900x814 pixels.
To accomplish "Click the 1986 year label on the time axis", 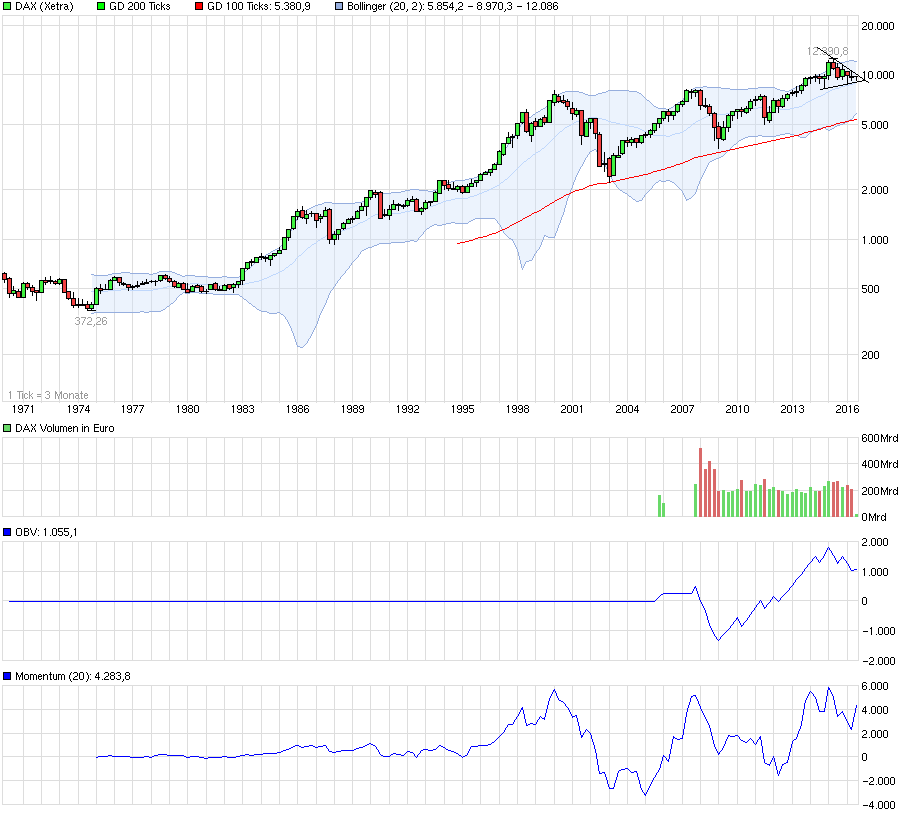I will pyautogui.click(x=297, y=409).
